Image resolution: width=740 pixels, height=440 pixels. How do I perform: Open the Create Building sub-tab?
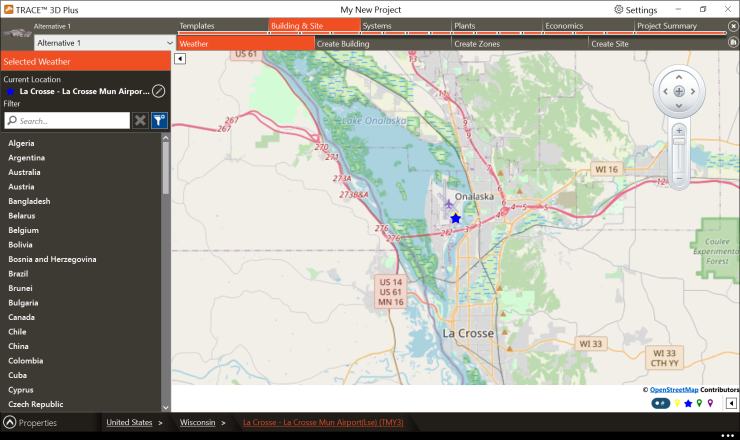pyautogui.click(x=343, y=44)
